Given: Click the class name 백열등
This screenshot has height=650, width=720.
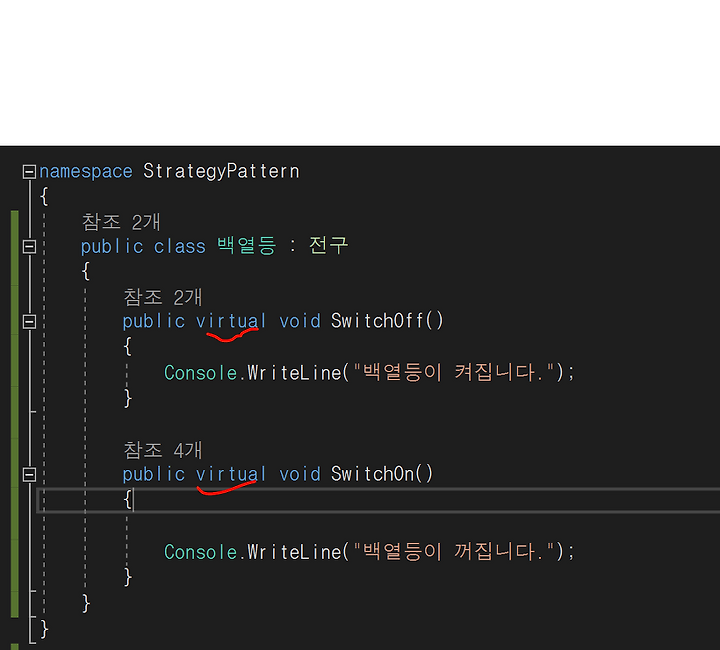Looking at the screenshot, I should tap(247, 246).
